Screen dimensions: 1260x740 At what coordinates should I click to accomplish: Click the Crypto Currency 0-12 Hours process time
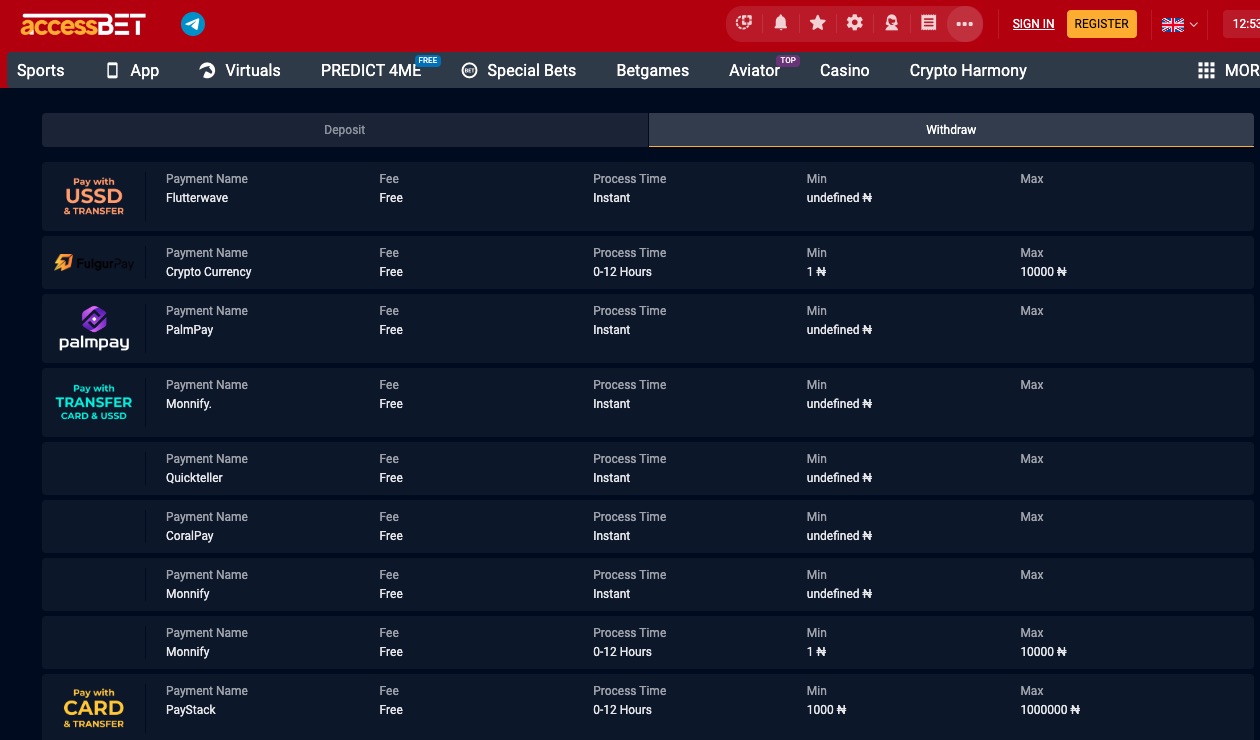(622, 272)
